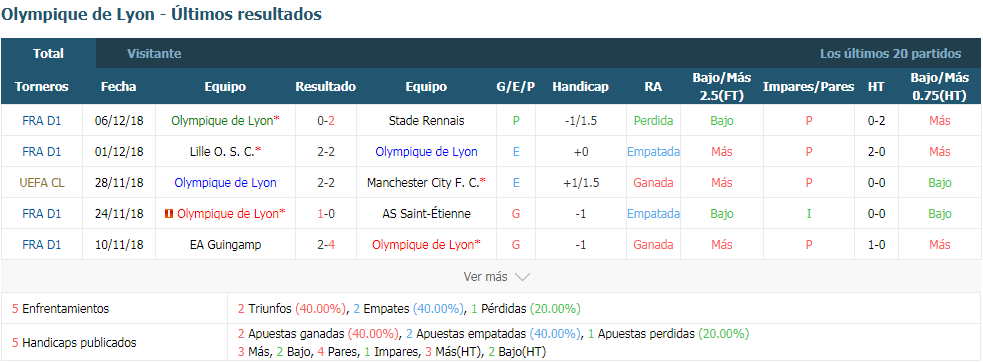Open Stade Rennais team page
This screenshot has width=983, height=363.
(426, 121)
